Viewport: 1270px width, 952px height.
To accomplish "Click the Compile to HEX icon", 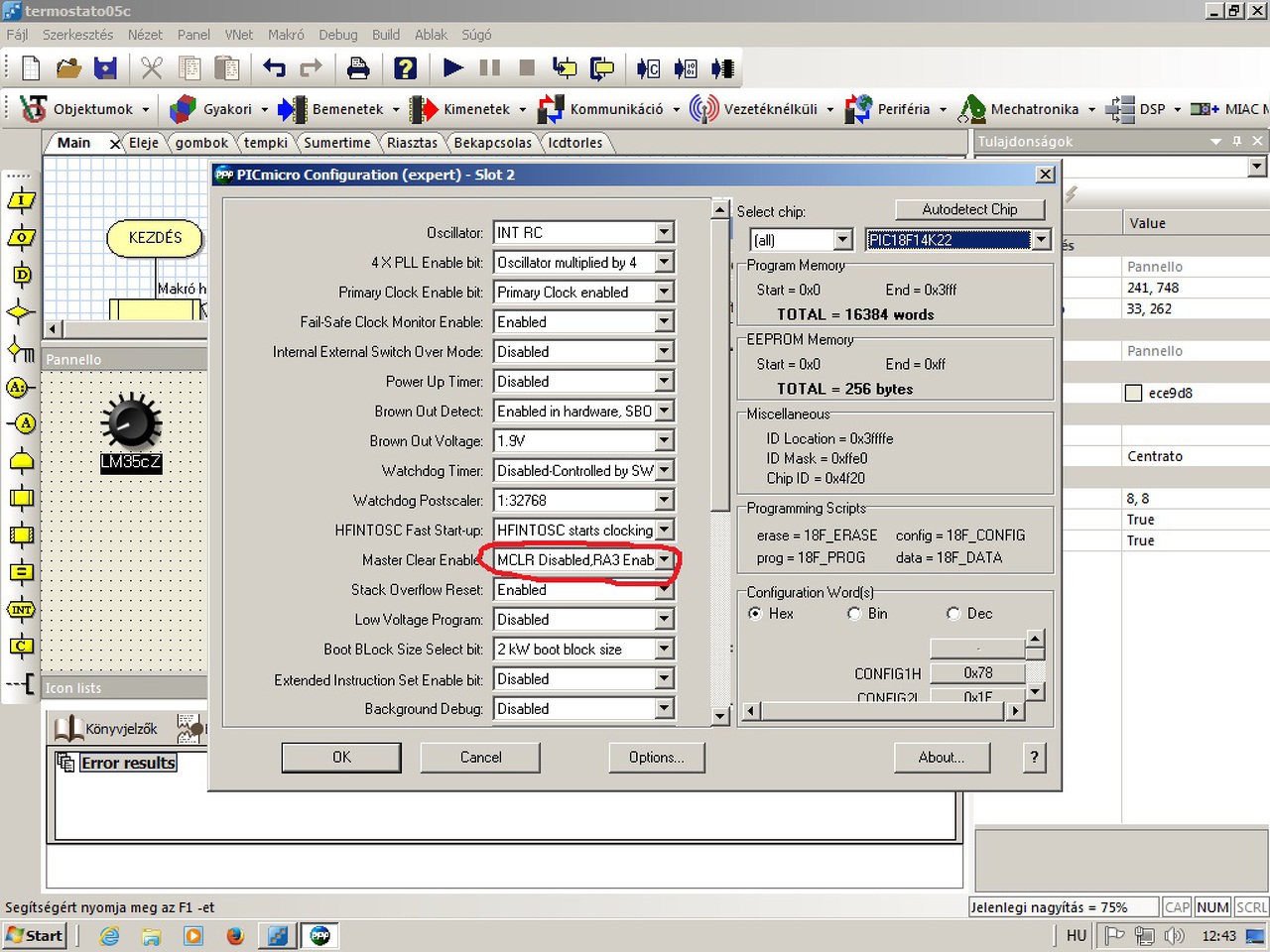I will coord(686,68).
